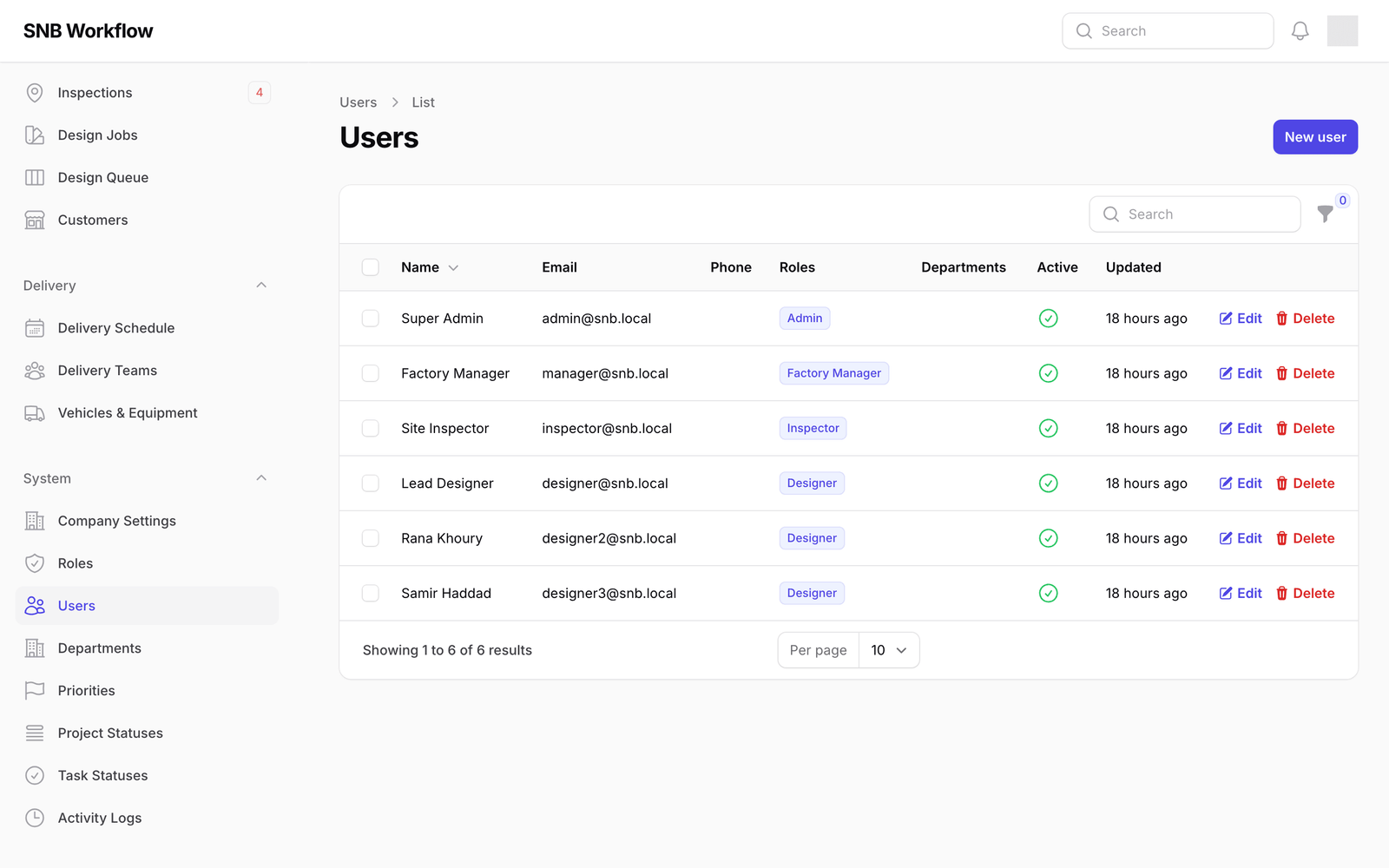Open the per page 10 dropdown

pos(889,650)
